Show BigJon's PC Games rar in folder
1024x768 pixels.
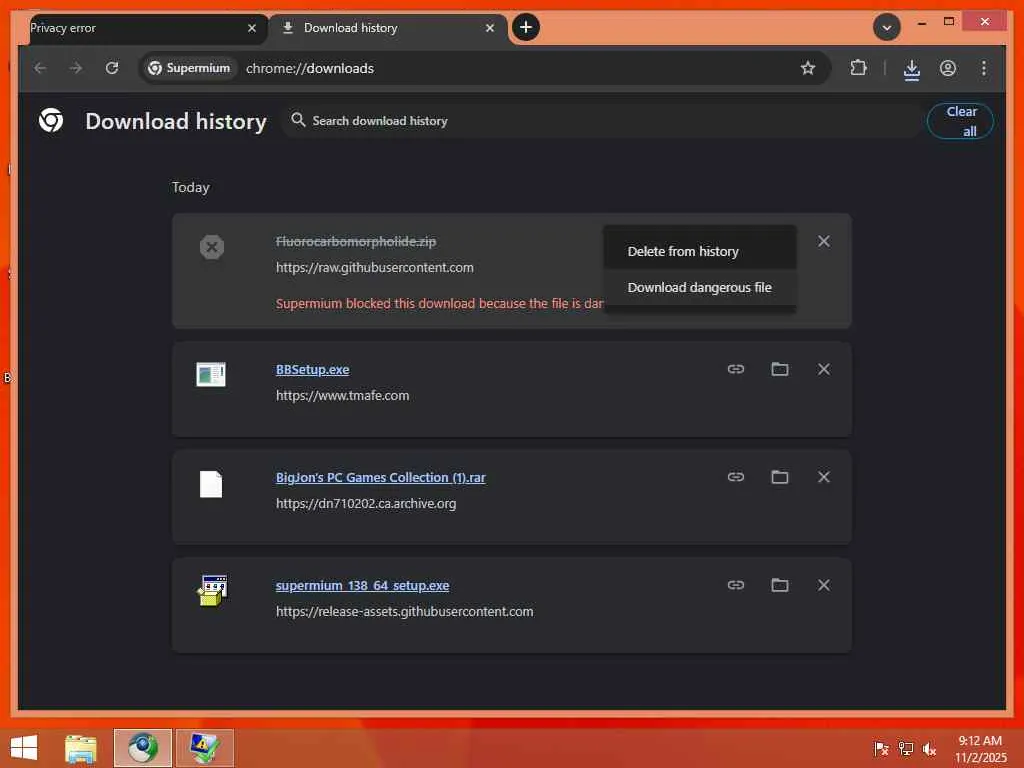point(779,477)
